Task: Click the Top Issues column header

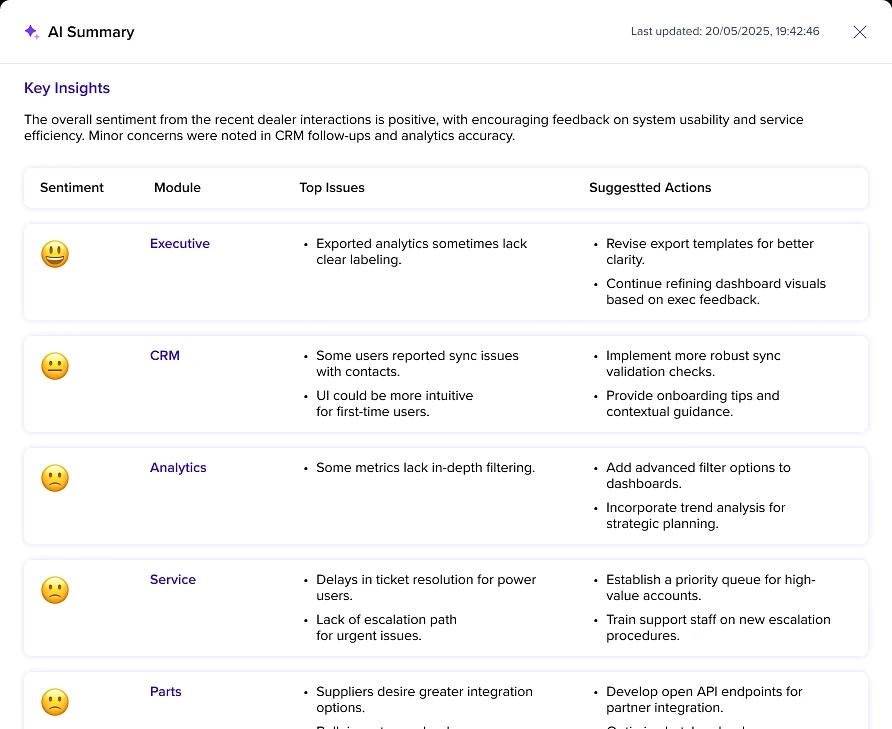Action: coord(332,188)
